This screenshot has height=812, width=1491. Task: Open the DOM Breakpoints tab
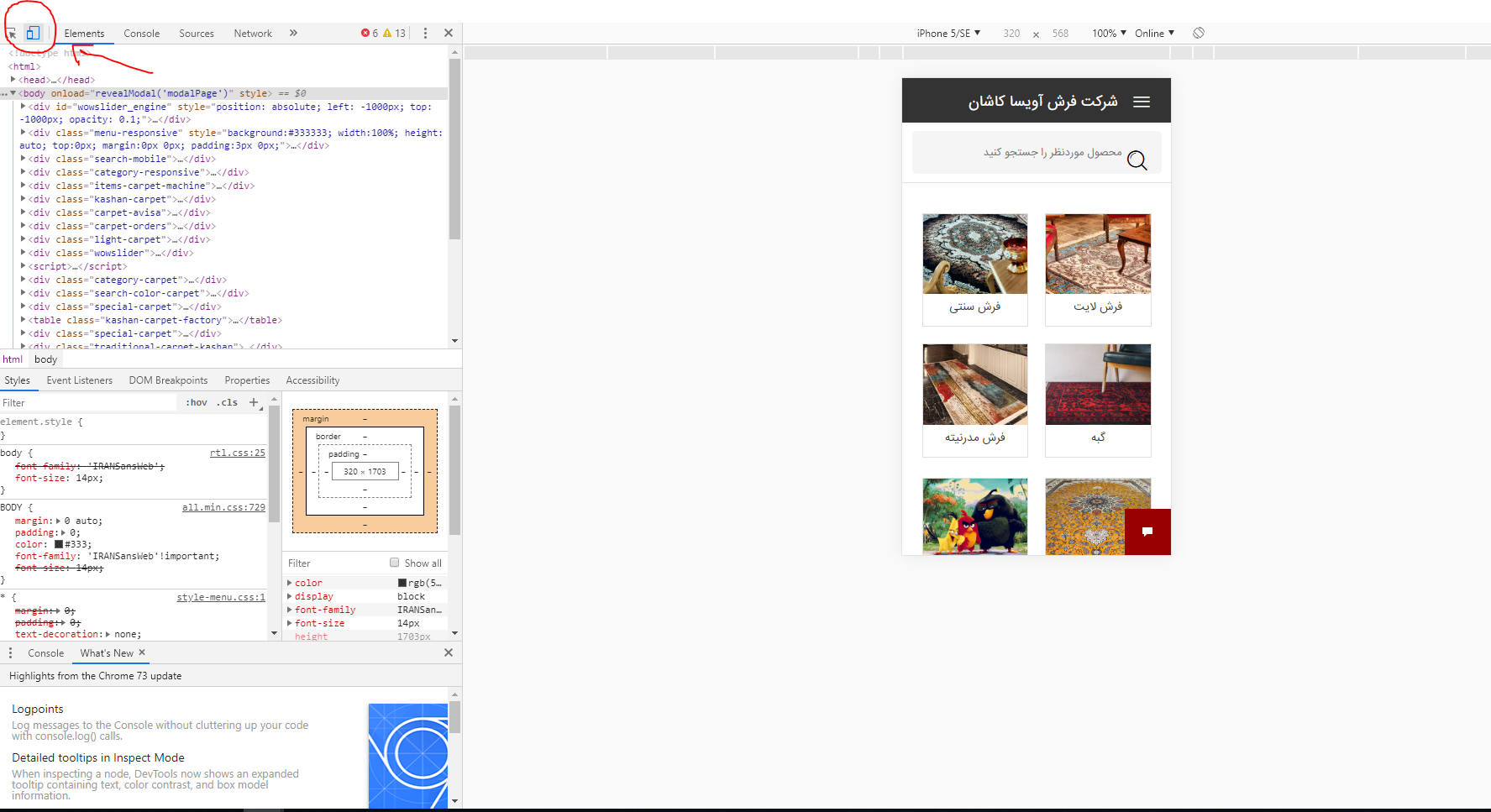tap(168, 380)
